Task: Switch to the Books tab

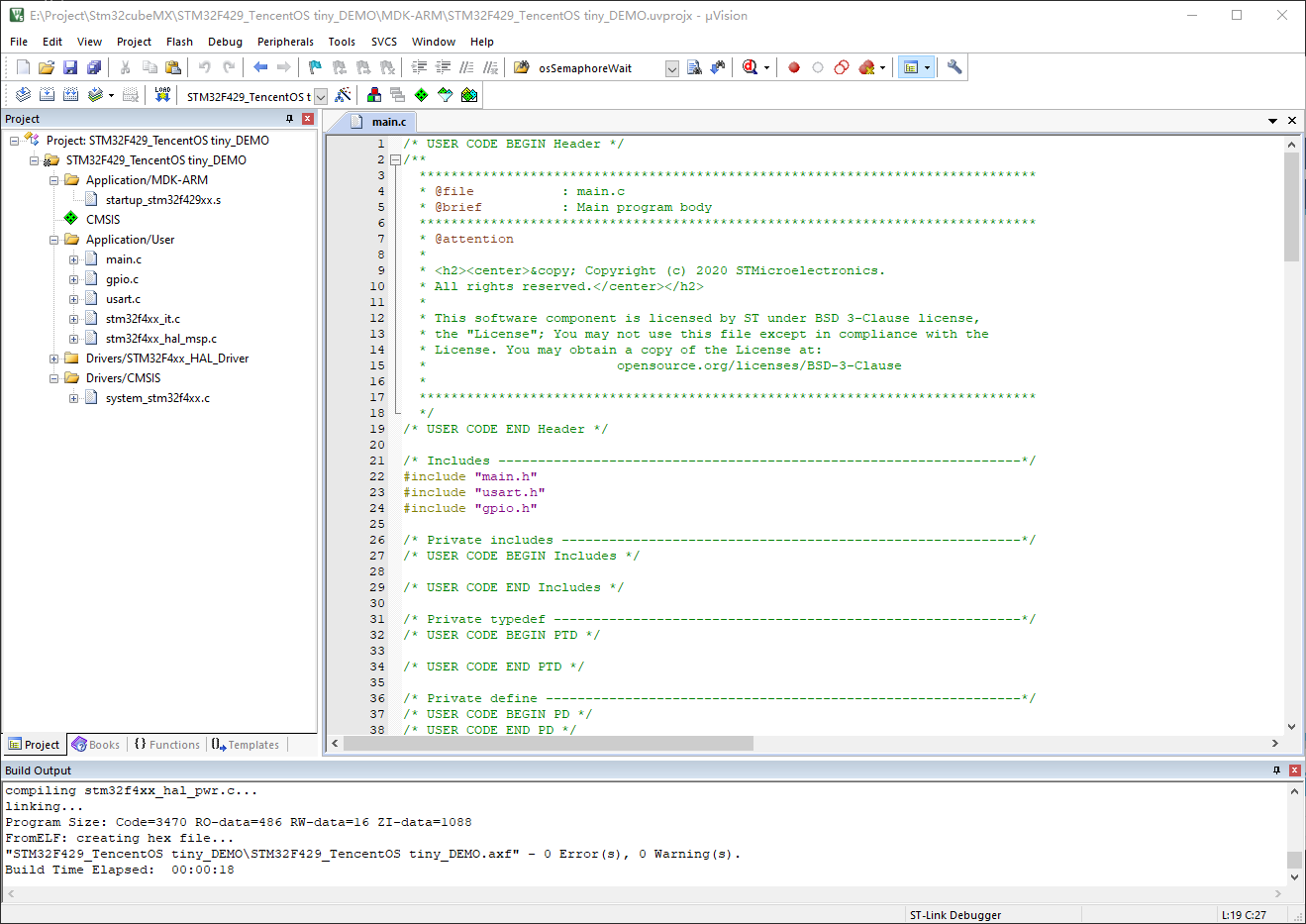Action: pyautogui.click(x=96, y=745)
